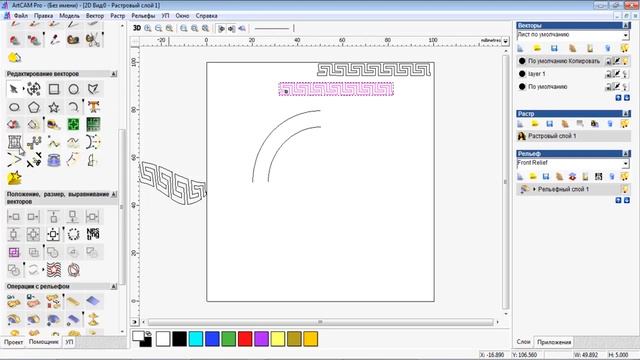Screen dimensions: 640x360
Task: Toggle visibility of По умолчанию Копировать layer
Action: 625,61
